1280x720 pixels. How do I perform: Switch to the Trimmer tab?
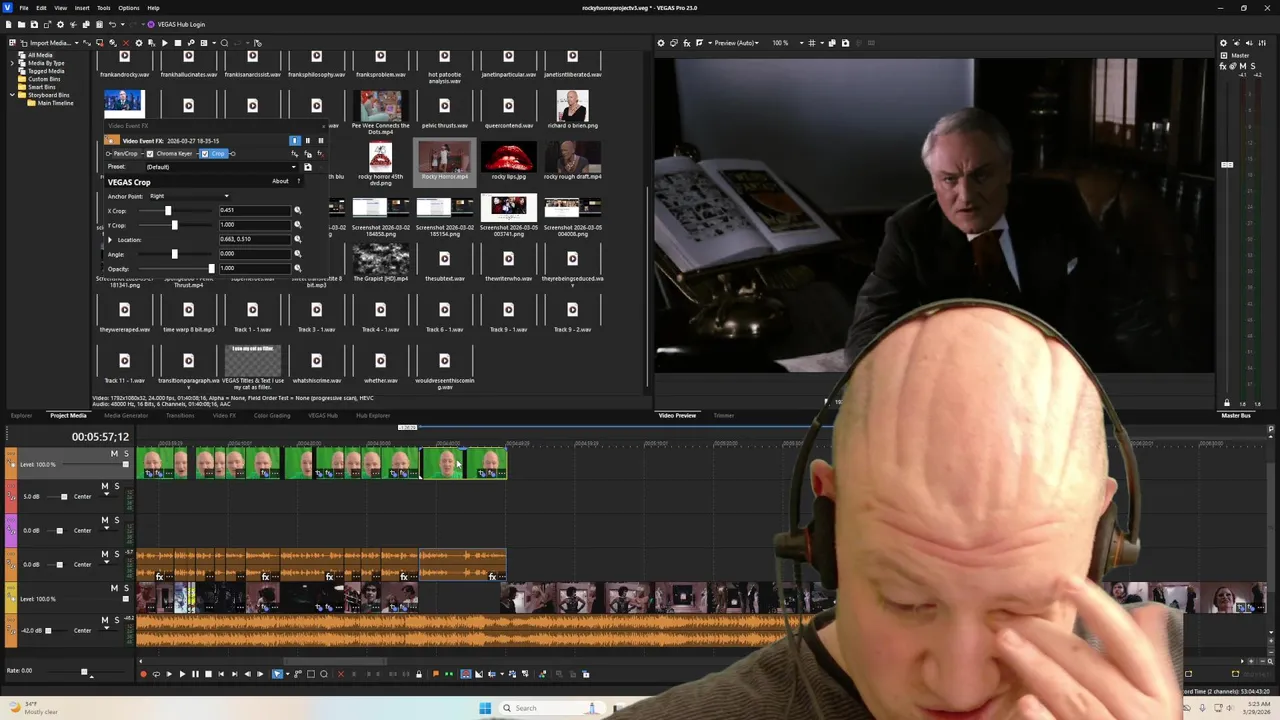click(724, 415)
